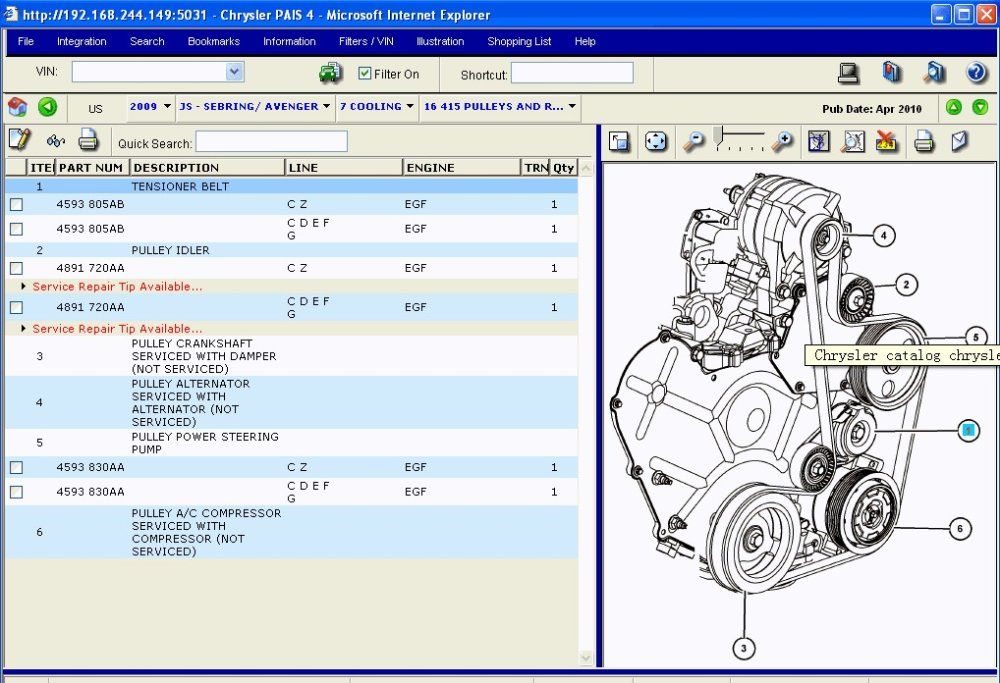The image size is (1000, 683).
Task: Click the Quick Search input field
Action: coord(271,142)
